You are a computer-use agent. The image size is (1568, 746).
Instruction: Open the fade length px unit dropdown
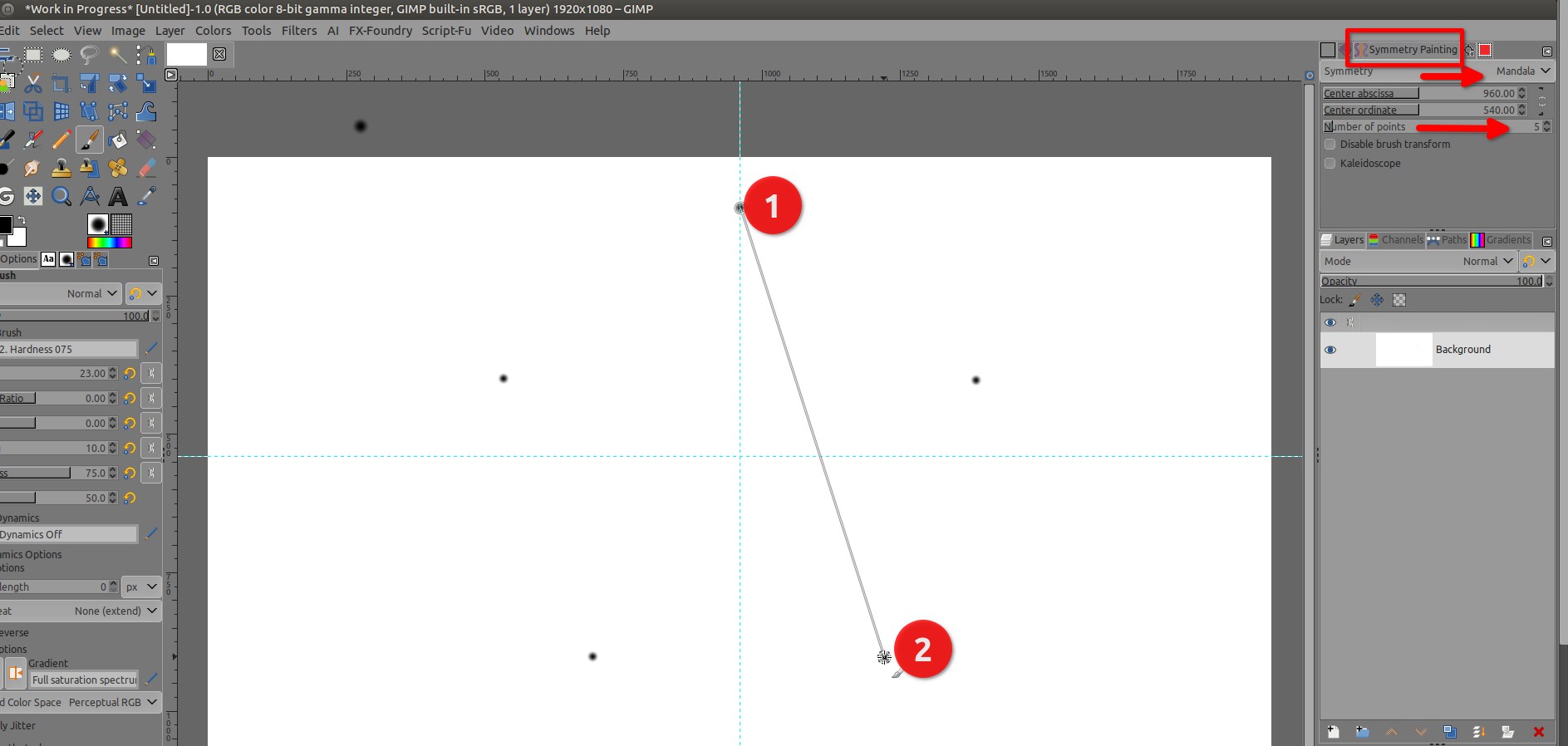click(140, 587)
